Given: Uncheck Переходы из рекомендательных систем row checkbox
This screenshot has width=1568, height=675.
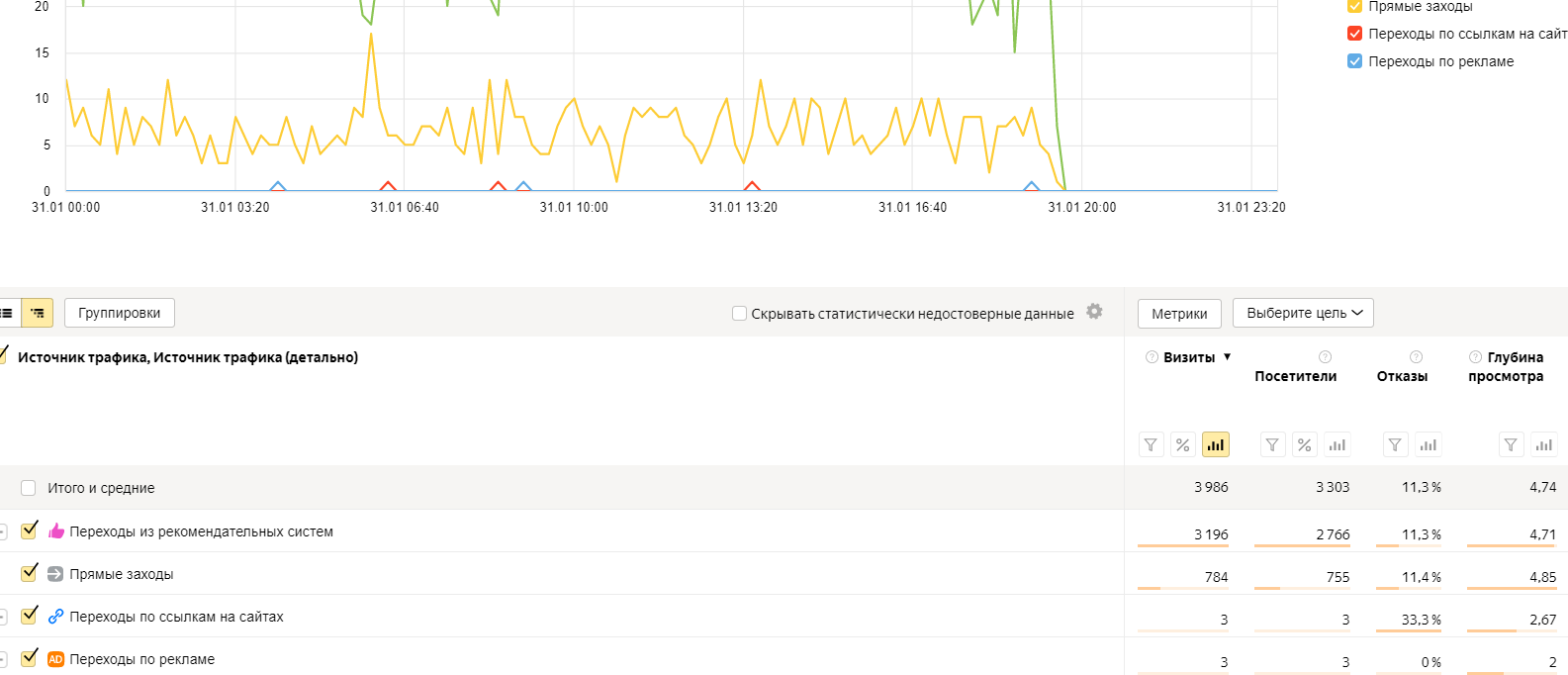Looking at the screenshot, I should pos(29,530).
